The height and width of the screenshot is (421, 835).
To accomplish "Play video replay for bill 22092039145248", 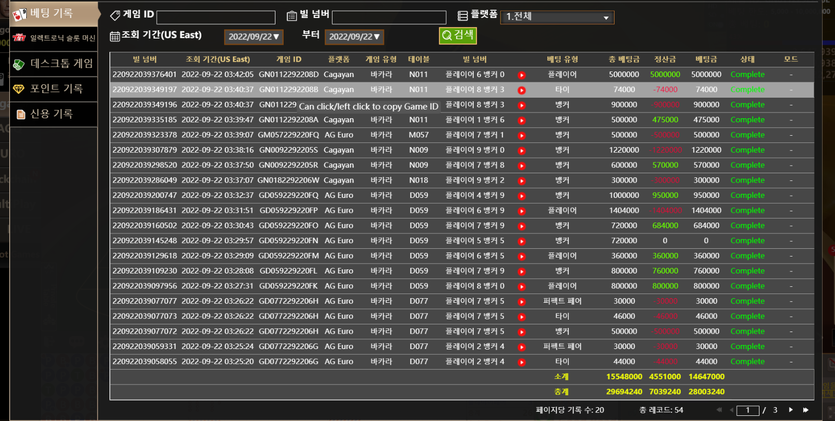I will pyautogui.click(x=521, y=241).
